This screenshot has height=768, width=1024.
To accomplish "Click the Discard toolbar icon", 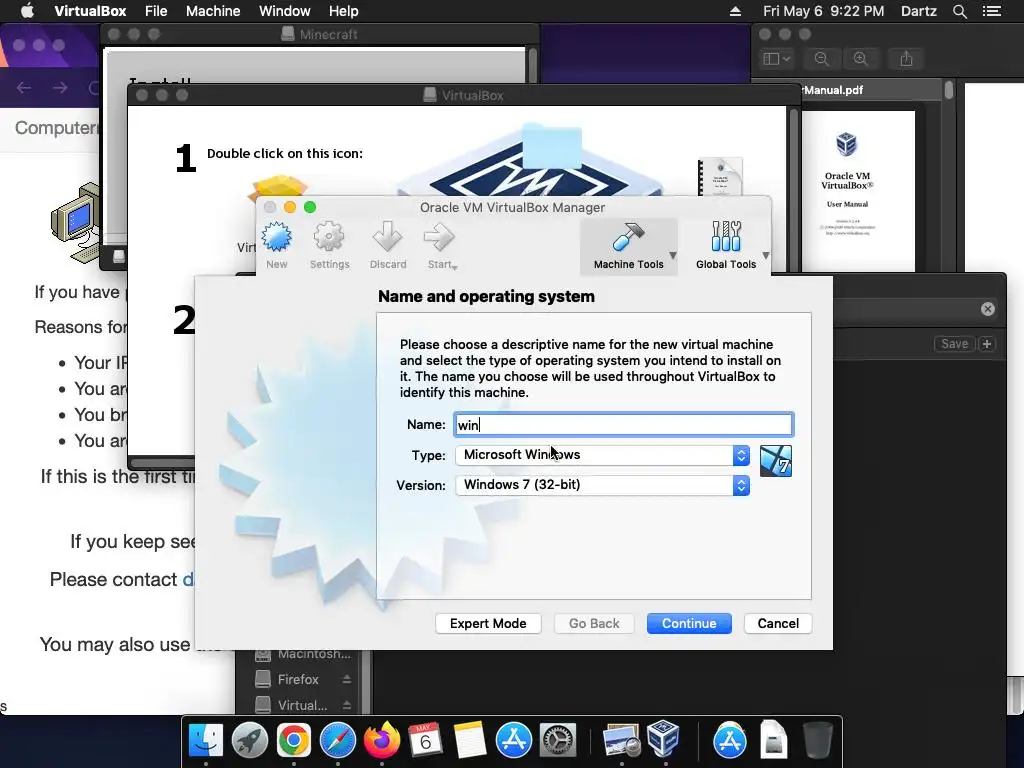I will (x=388, y=245).
